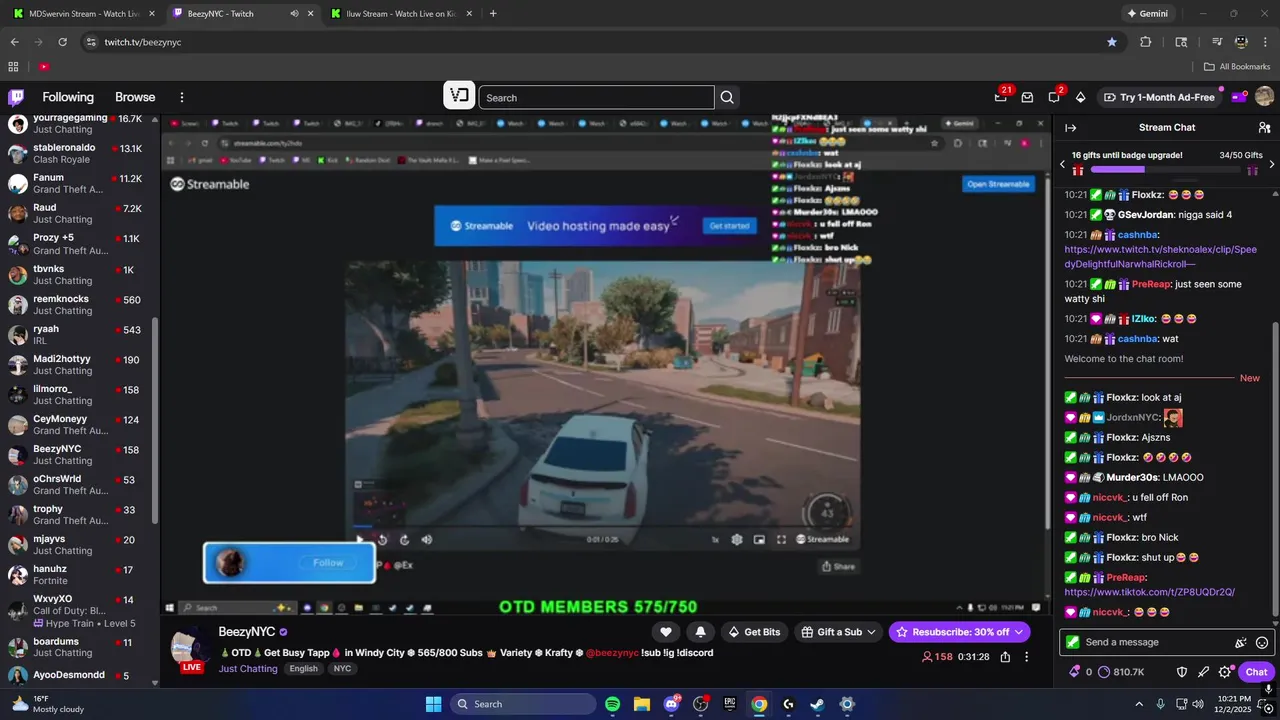Viewport: 1280px width, 720px height.
Task: Click the Gemini button in Chrome
Action: (1148, 14)
